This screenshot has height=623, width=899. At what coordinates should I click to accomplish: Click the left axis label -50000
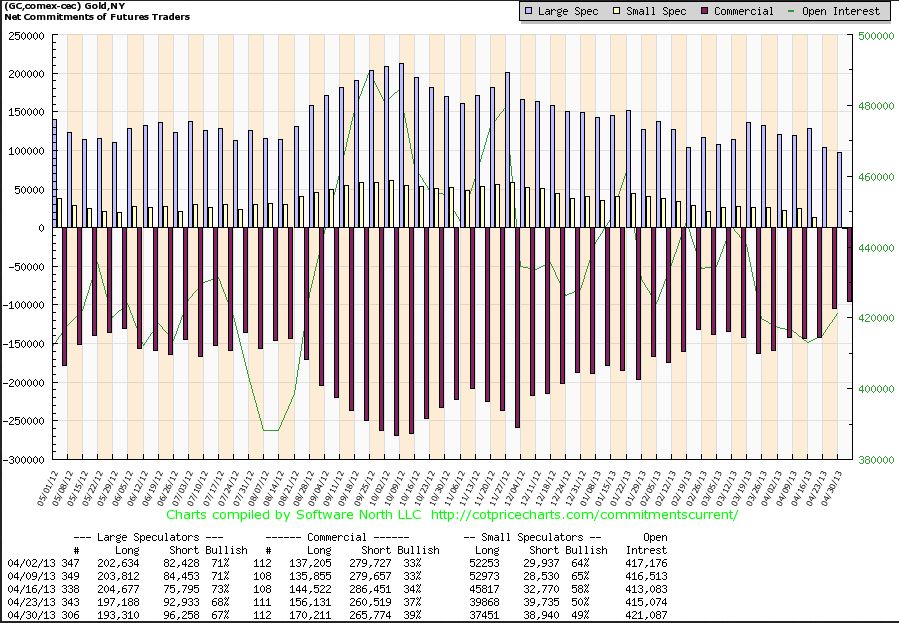(24, 267)
